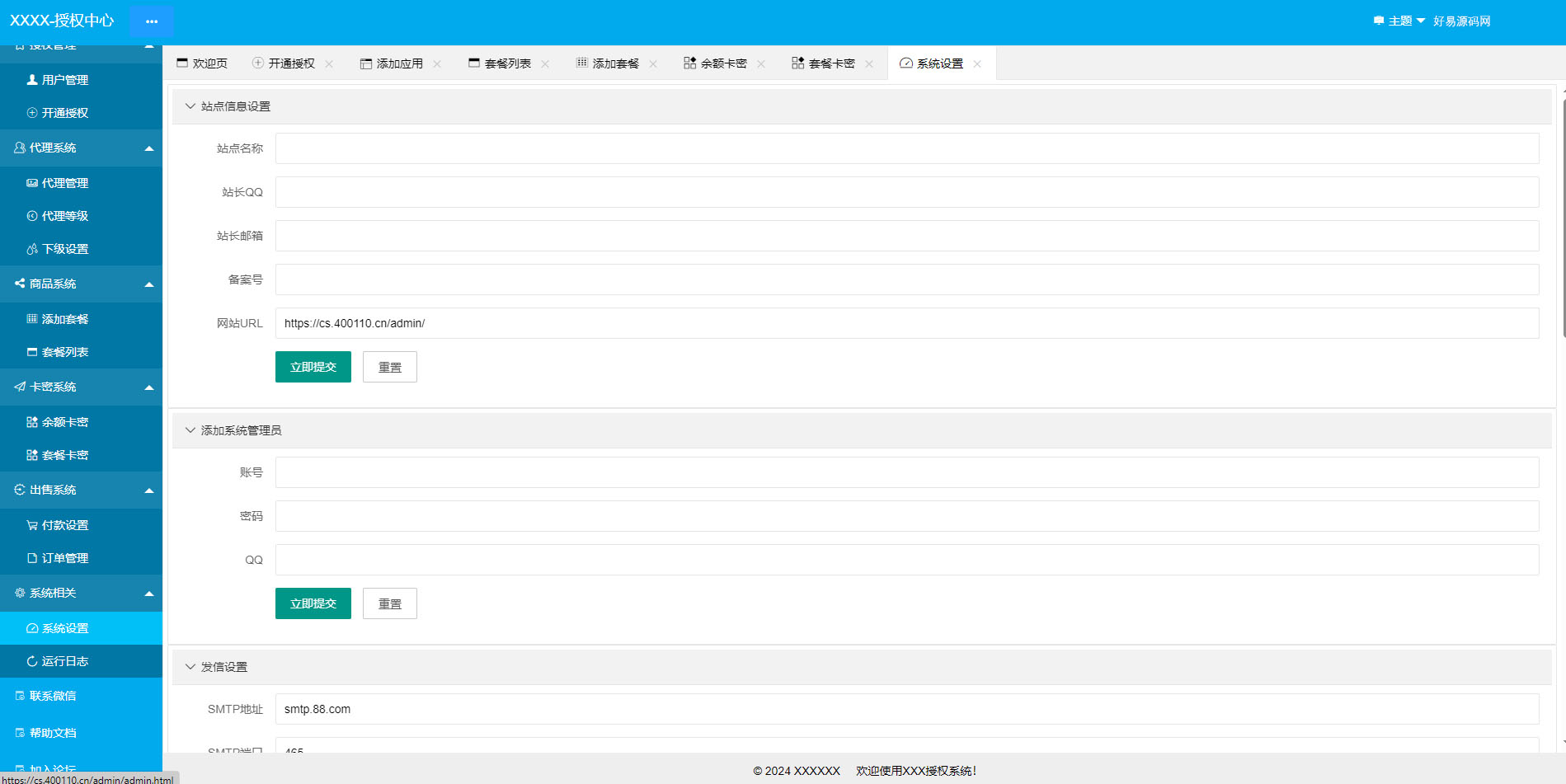Screen dimensions: 1566x784
Task: Open the contact WeChat sidebar link
Action: [x=53, y=696]
